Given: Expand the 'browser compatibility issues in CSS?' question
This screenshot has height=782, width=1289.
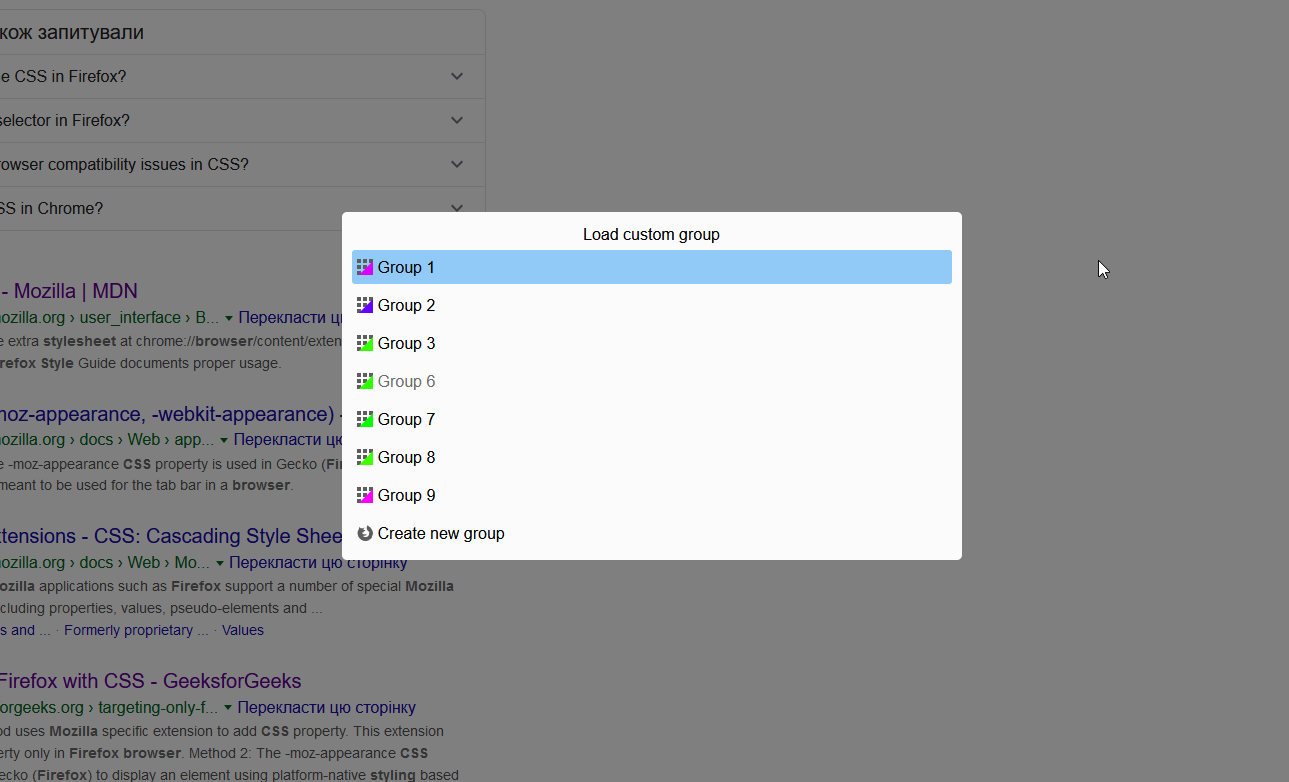Looking at the screenshot, I should (x=456, y=164).
